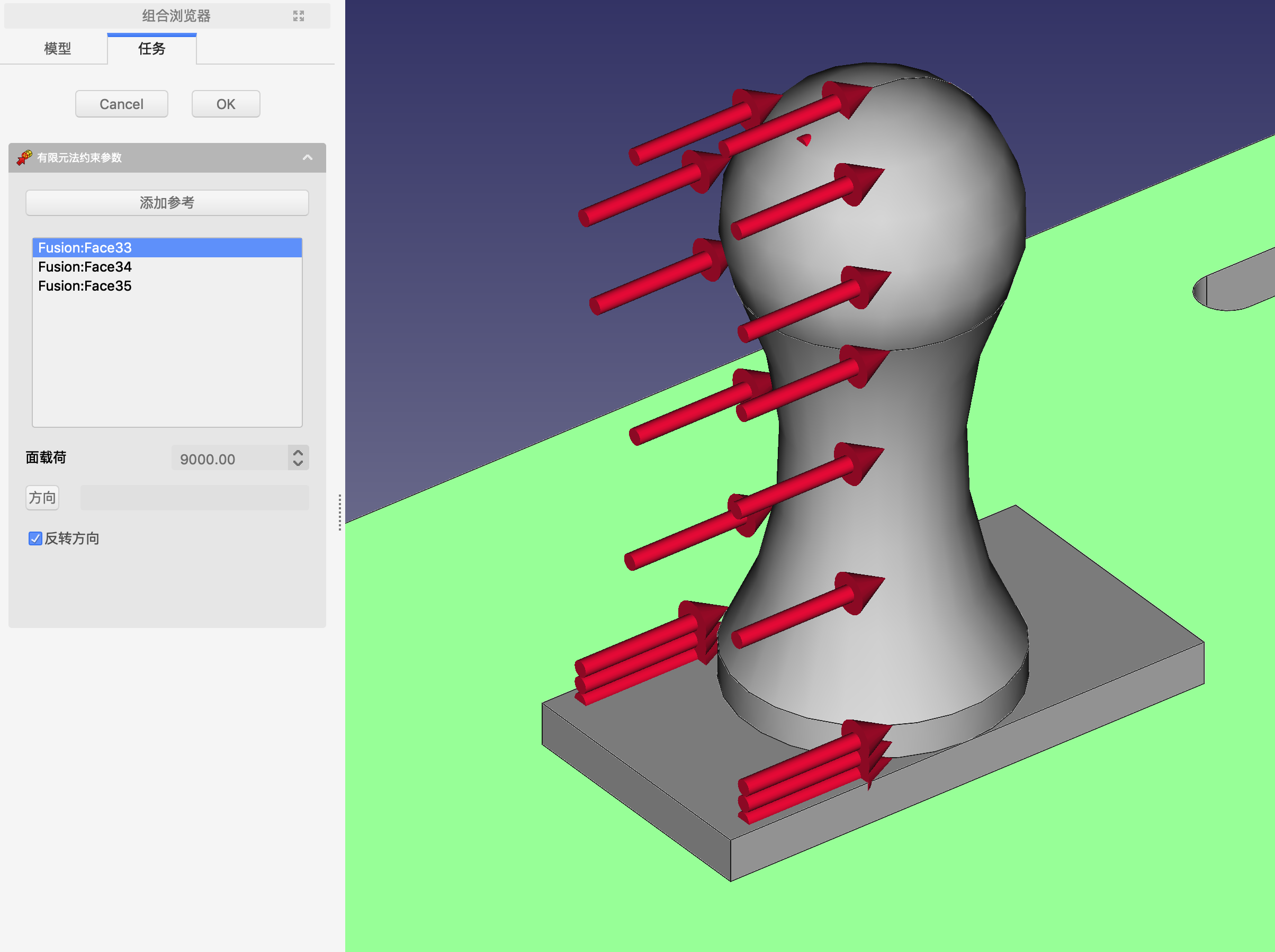
Task: Click the force constraint icon in panel header
Action: click(x=24, y=157)
